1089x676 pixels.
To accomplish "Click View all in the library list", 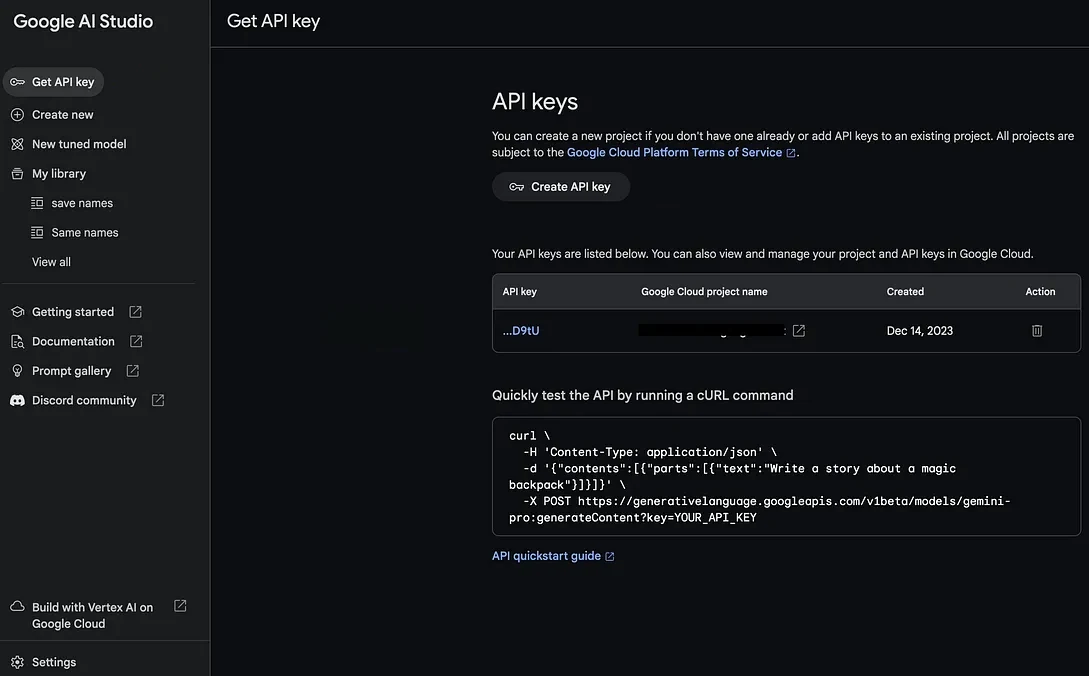I will [51, 262].
